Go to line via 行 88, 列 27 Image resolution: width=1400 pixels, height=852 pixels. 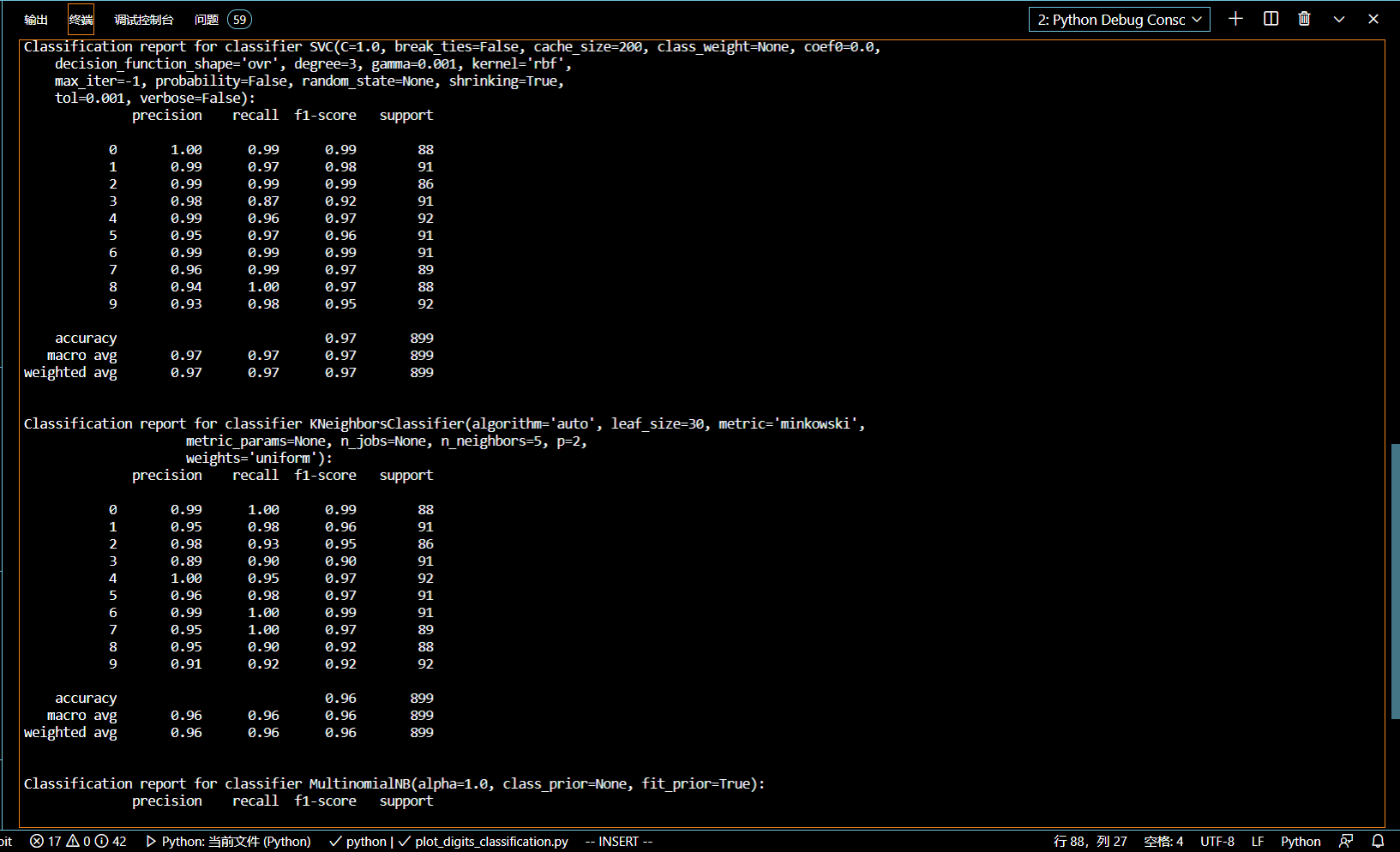pyautogui.click(x=1091, y=842)
